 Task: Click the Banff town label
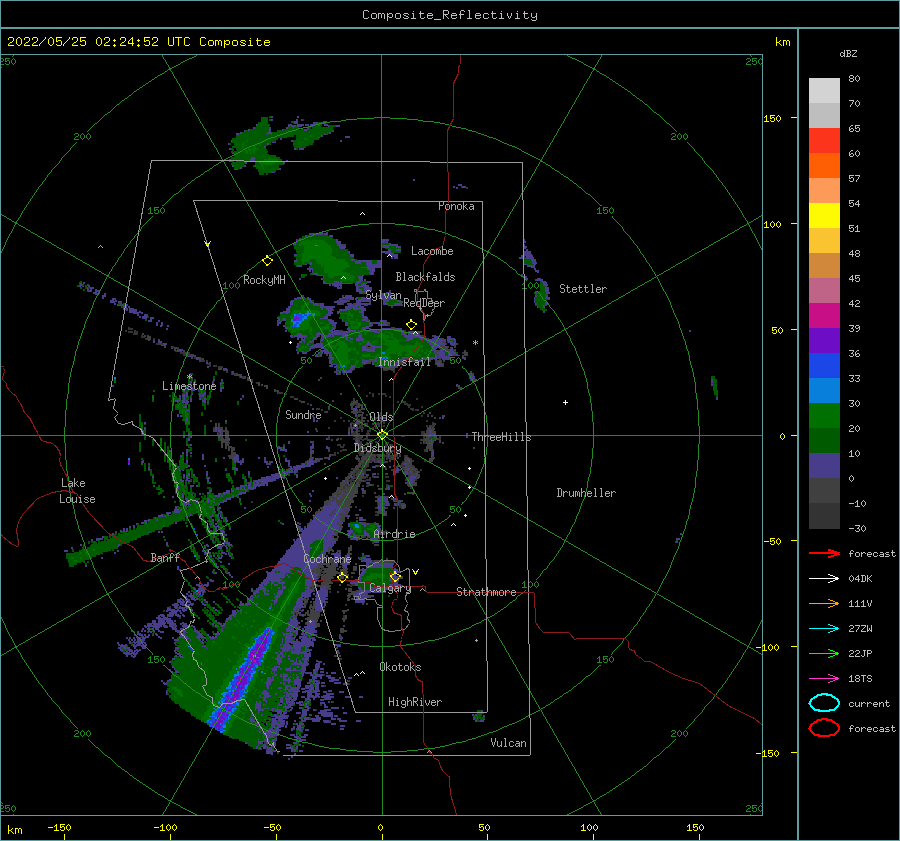[x=165, y=557]
